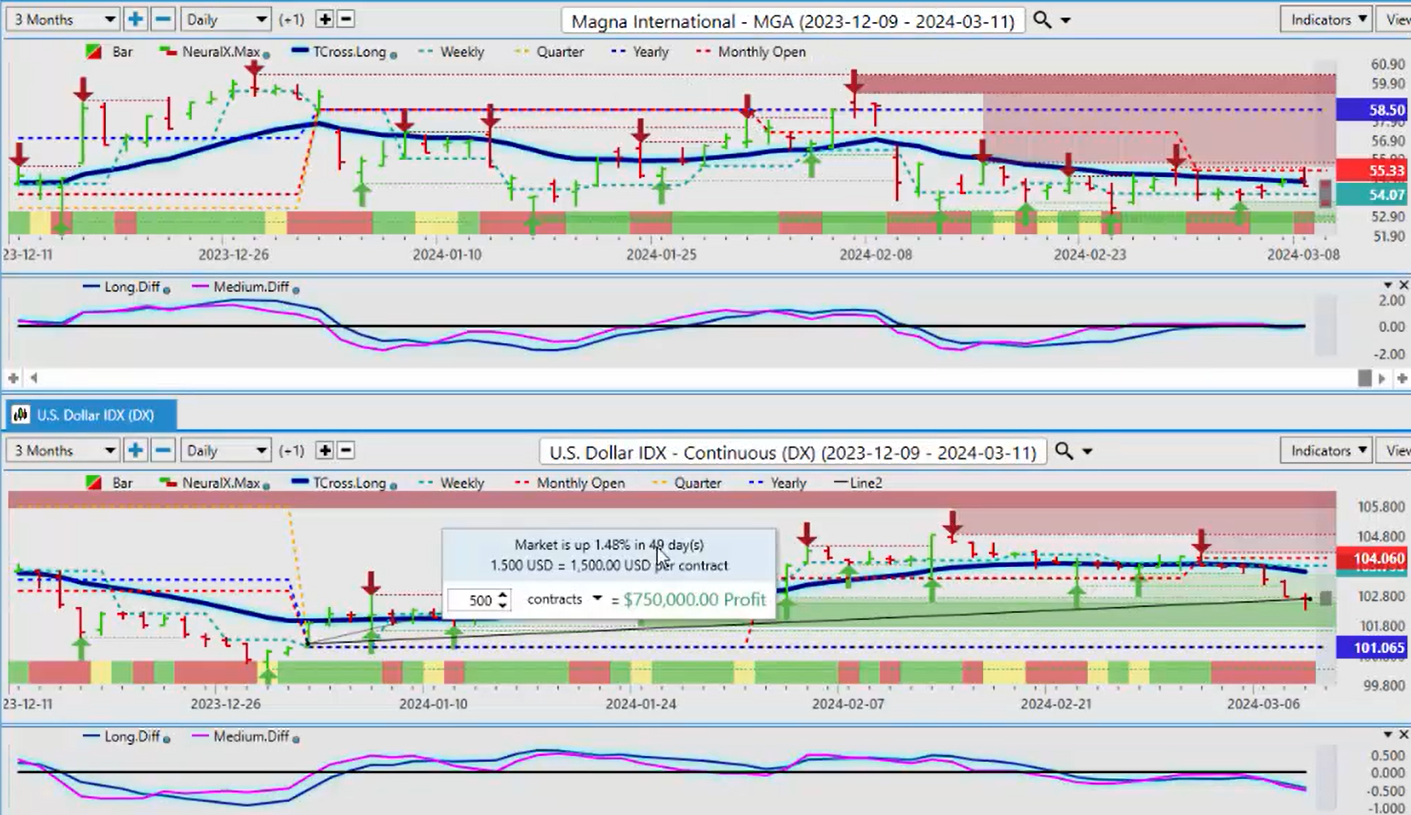Viewport: 1411px width, 815px height.
Task: Toggle Yearly legend on MGA chart
Action: point(640,51)
